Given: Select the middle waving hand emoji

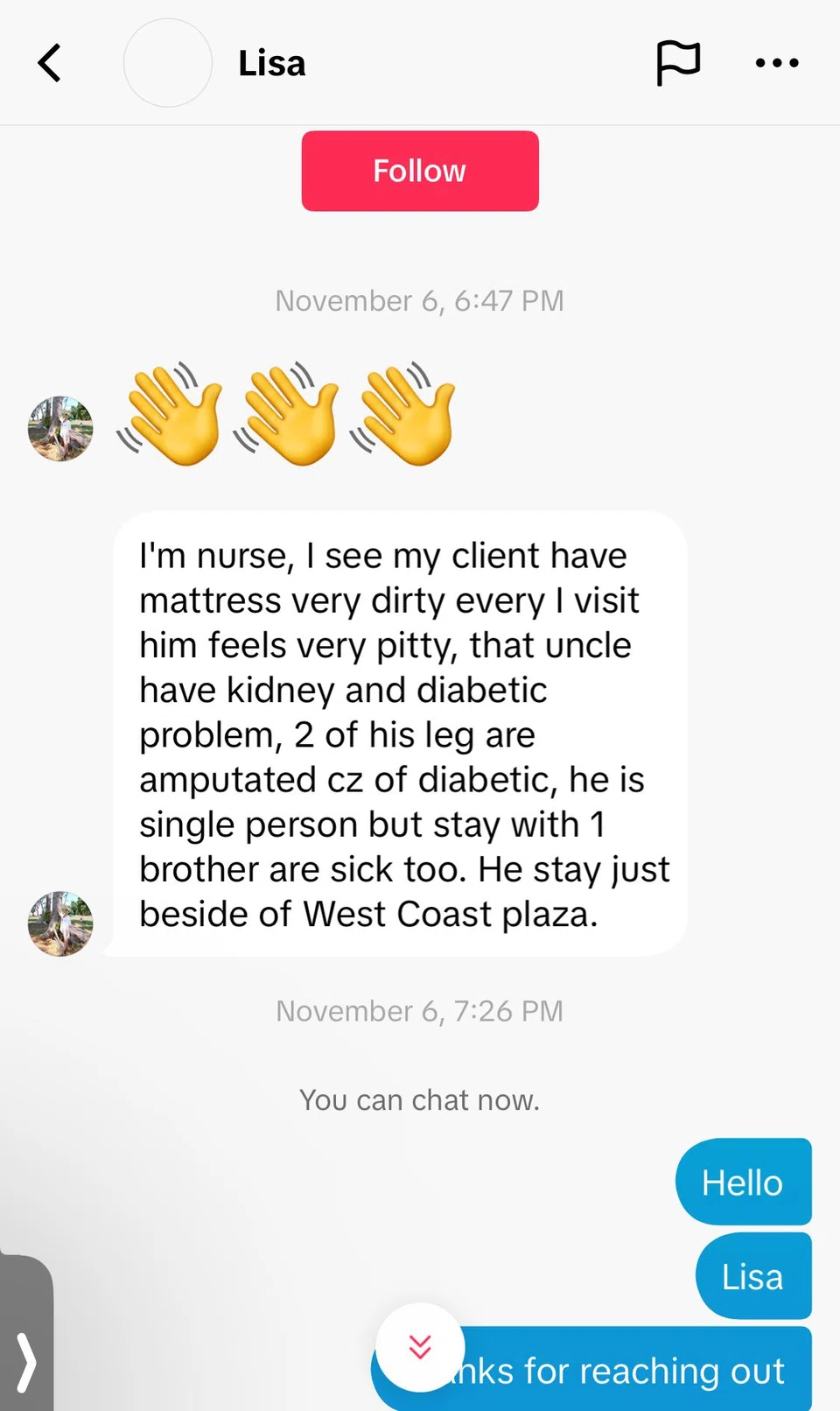Looking at the screenshot, I should pos(287,414).
